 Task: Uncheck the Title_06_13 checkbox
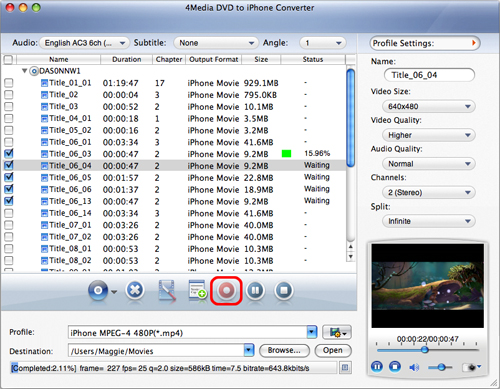pyautogui.click(x=9, y=201)
